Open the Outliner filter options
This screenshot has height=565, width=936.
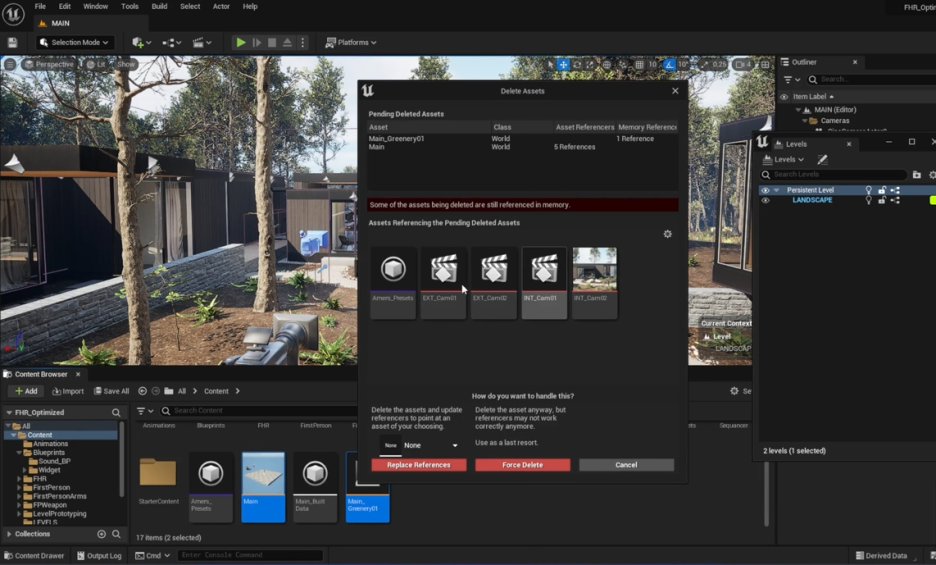click(x=792, y=79)
